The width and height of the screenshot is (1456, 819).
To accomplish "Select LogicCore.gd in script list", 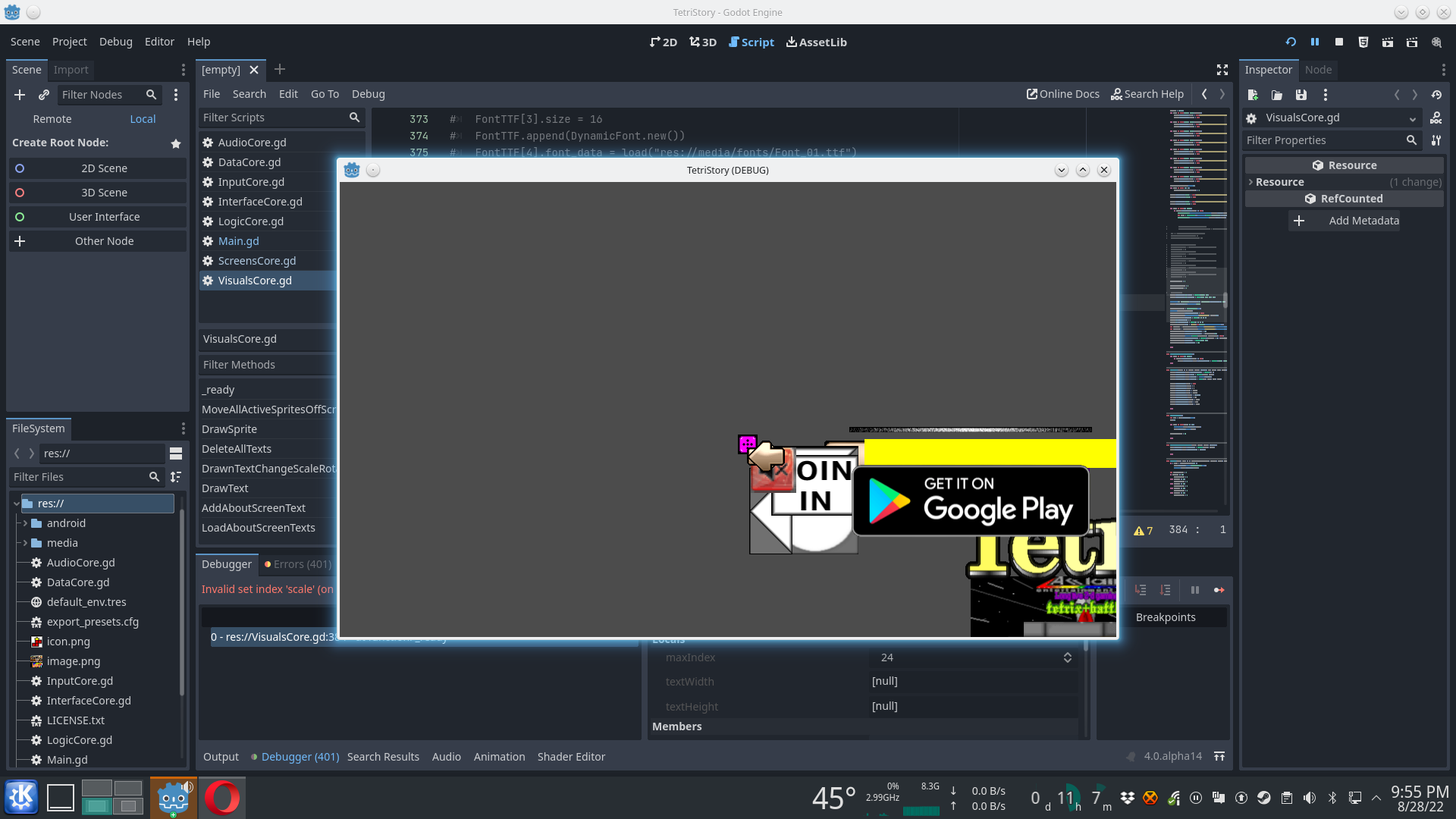I will [x=251, y=221].
